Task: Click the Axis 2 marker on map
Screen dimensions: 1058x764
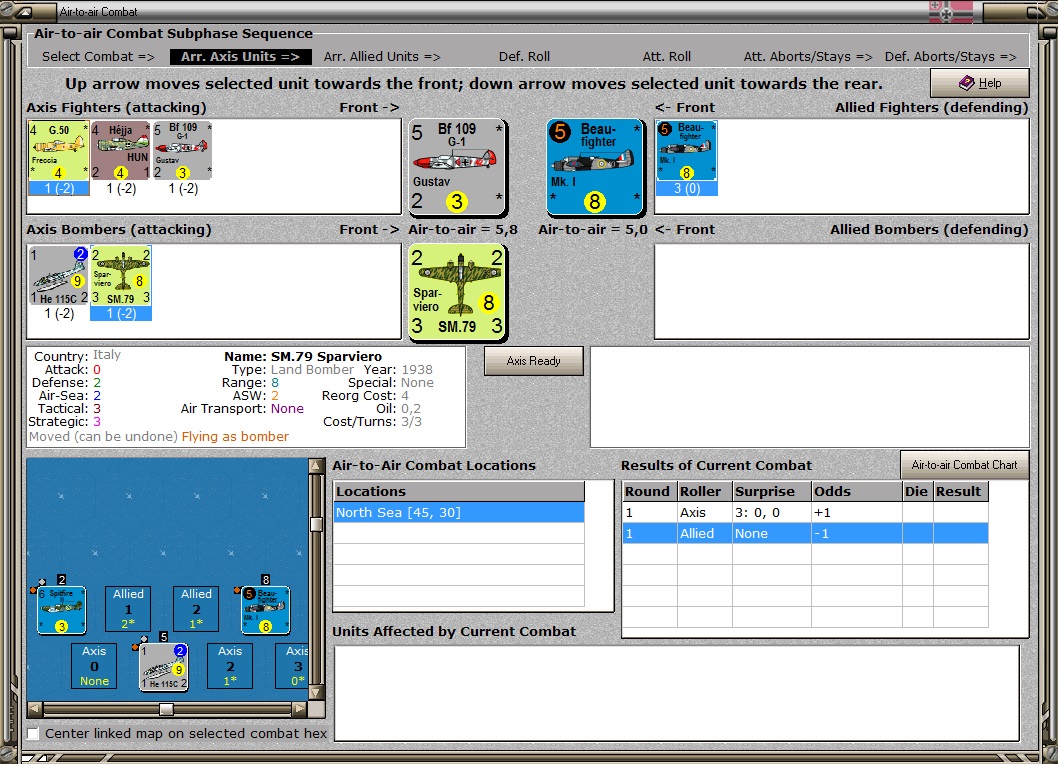Action: pos(230,666)
